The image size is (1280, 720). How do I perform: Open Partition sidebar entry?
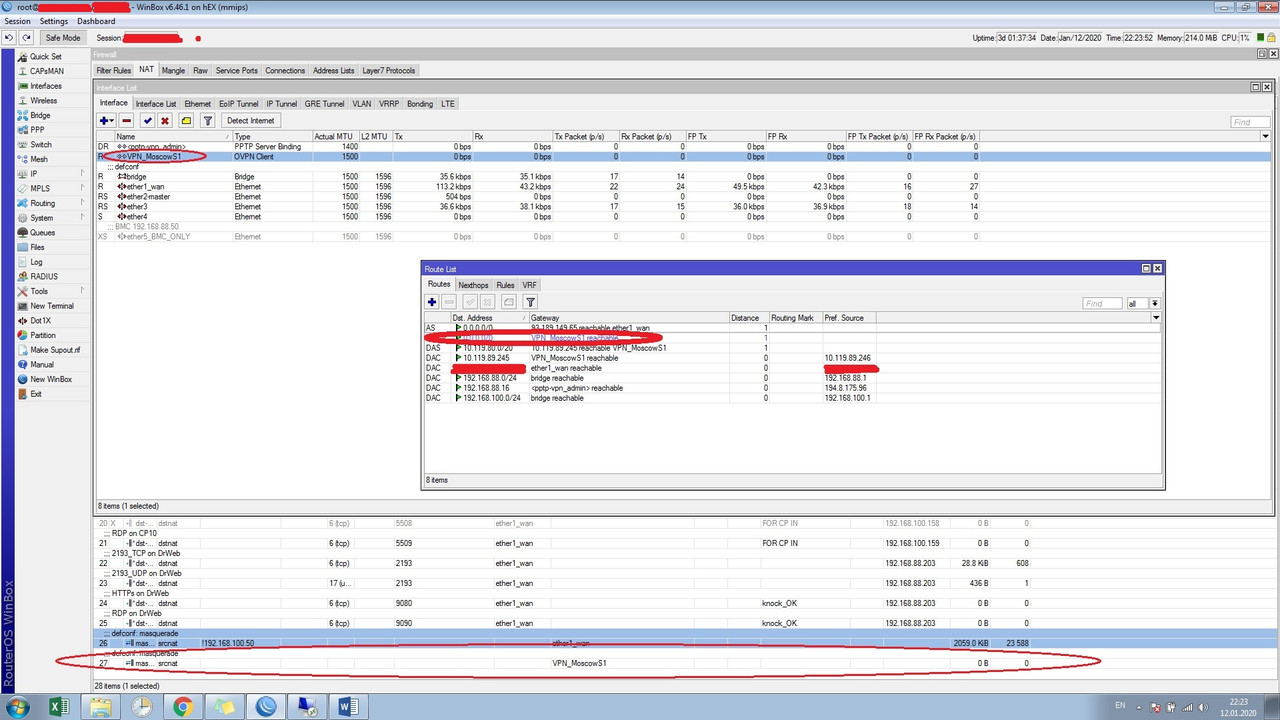(42, 335)
